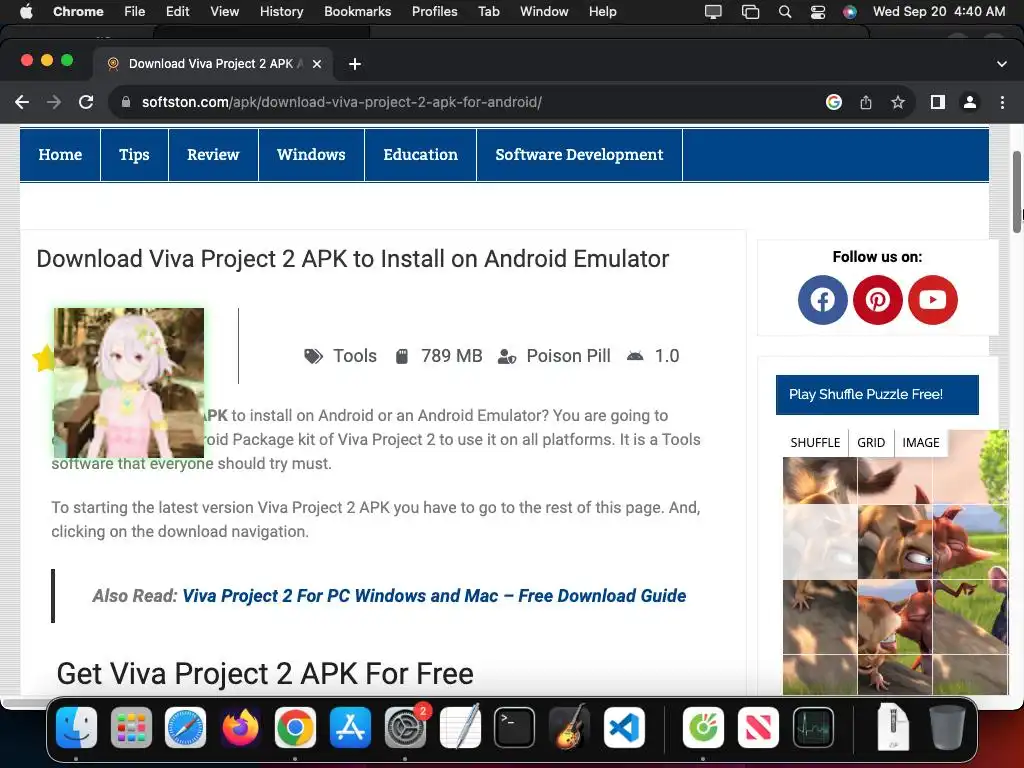Open GarageBand from the Dock

(x=569, y=727)
